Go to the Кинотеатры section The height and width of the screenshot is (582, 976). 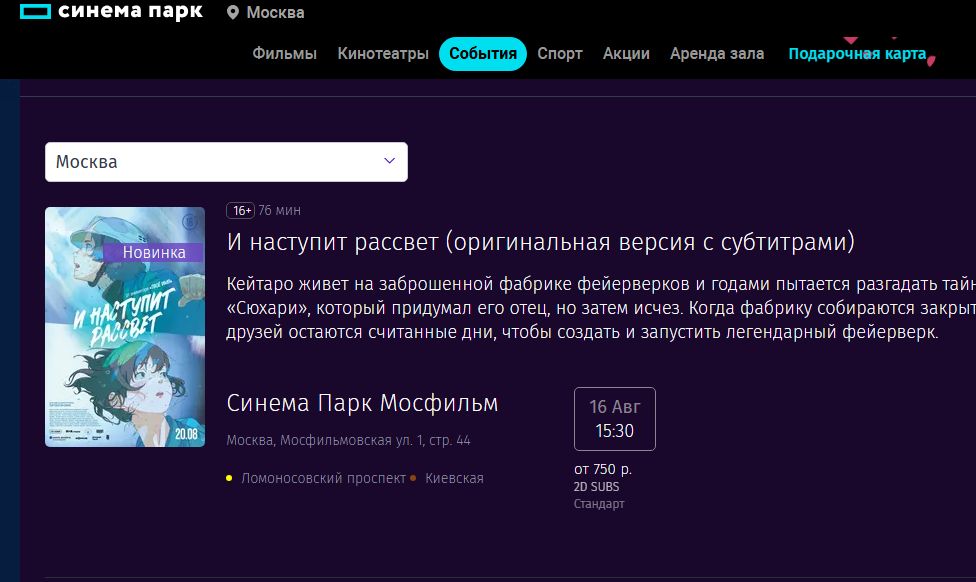coord(383,54)
